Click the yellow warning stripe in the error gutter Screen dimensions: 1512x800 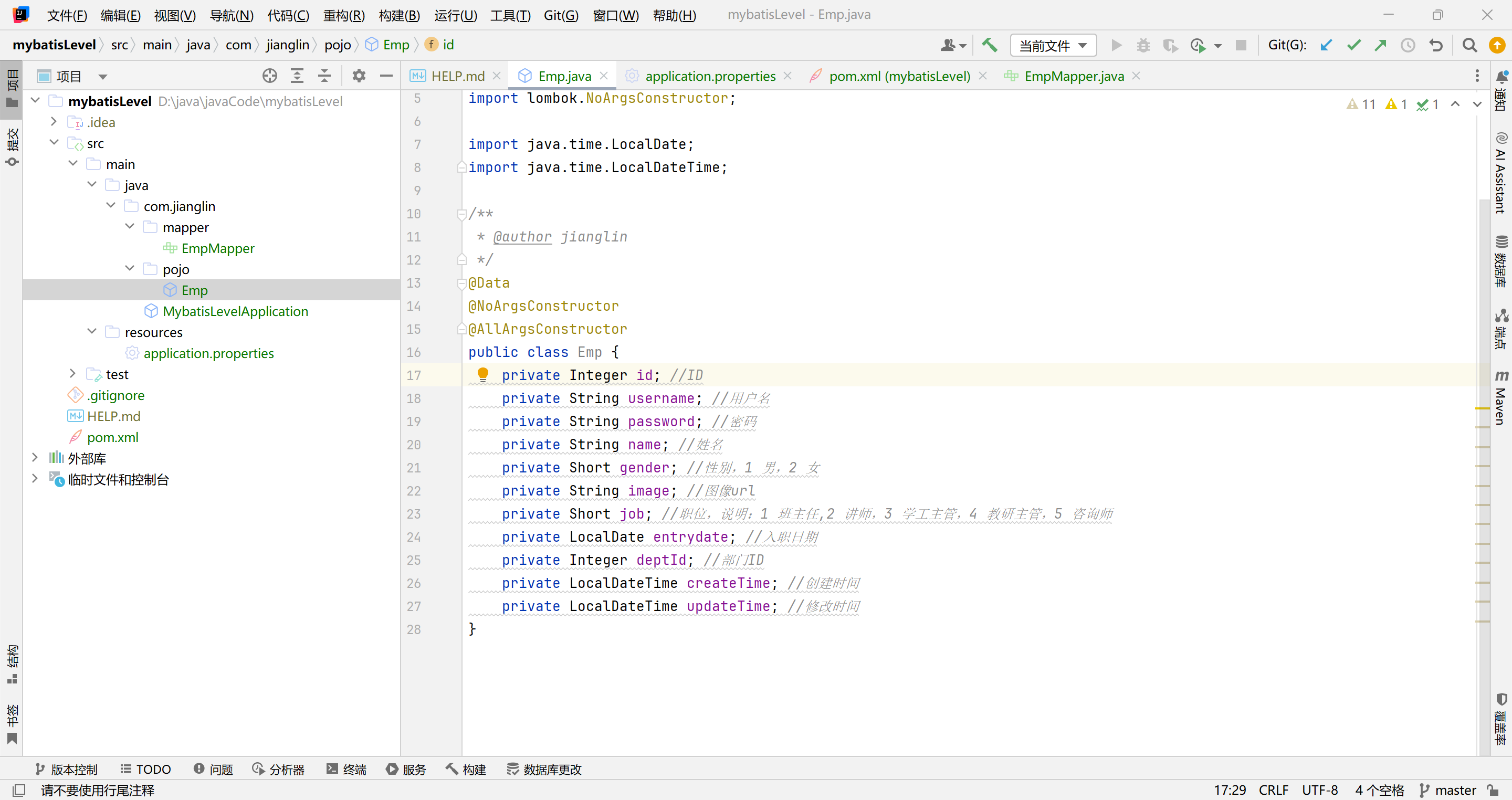[1482, 408]
